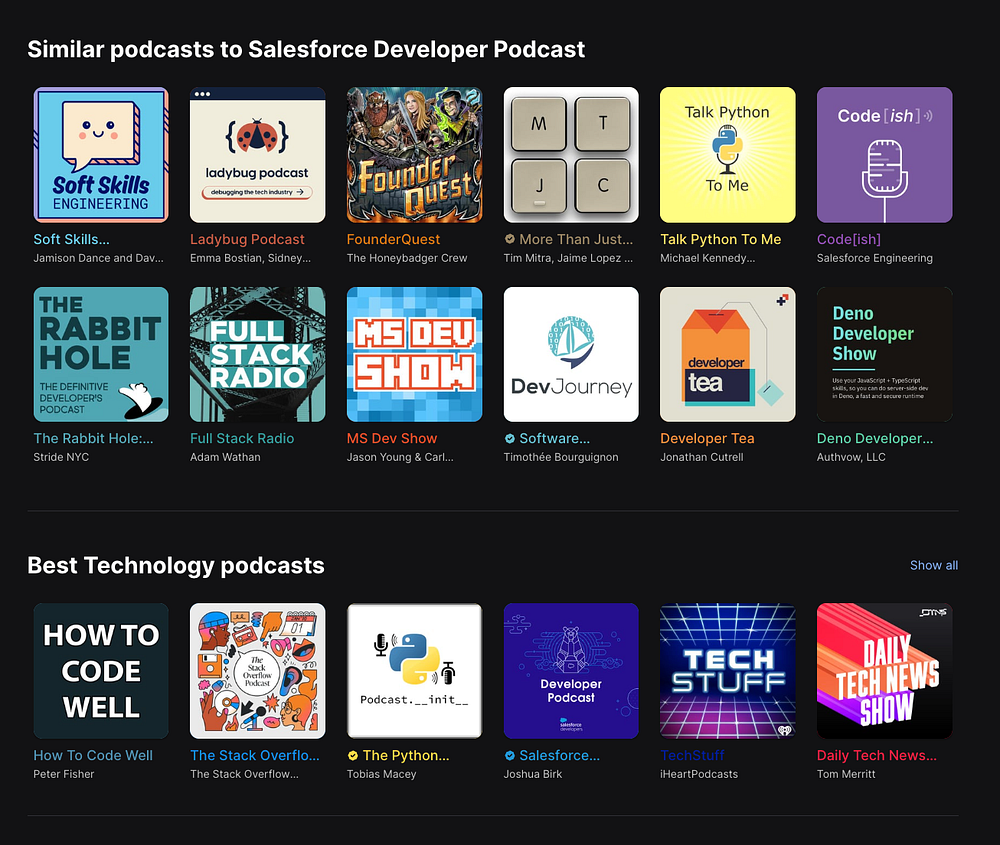The image size is (1000, 845).
Task: Show all Best Technology podcasts
Action: (934, 565)
